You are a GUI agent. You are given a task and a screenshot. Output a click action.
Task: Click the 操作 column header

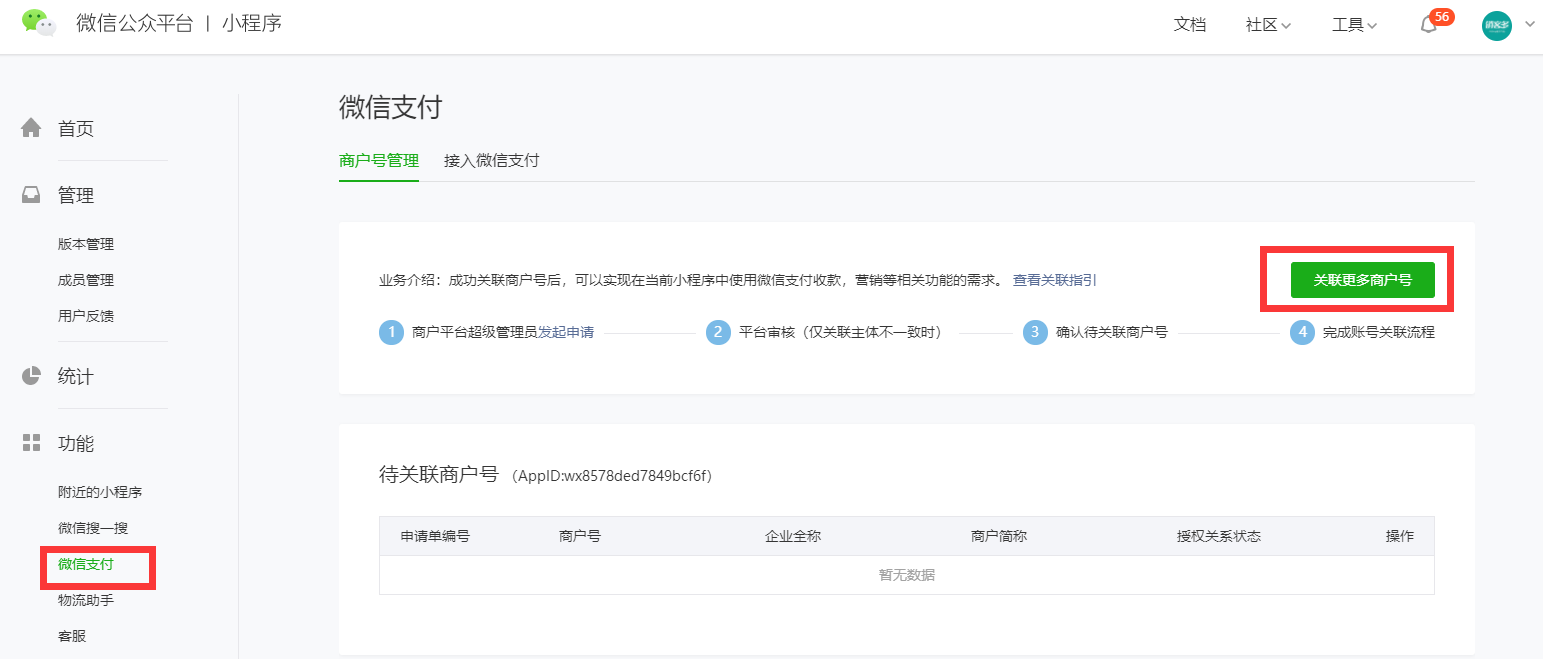1400,536
